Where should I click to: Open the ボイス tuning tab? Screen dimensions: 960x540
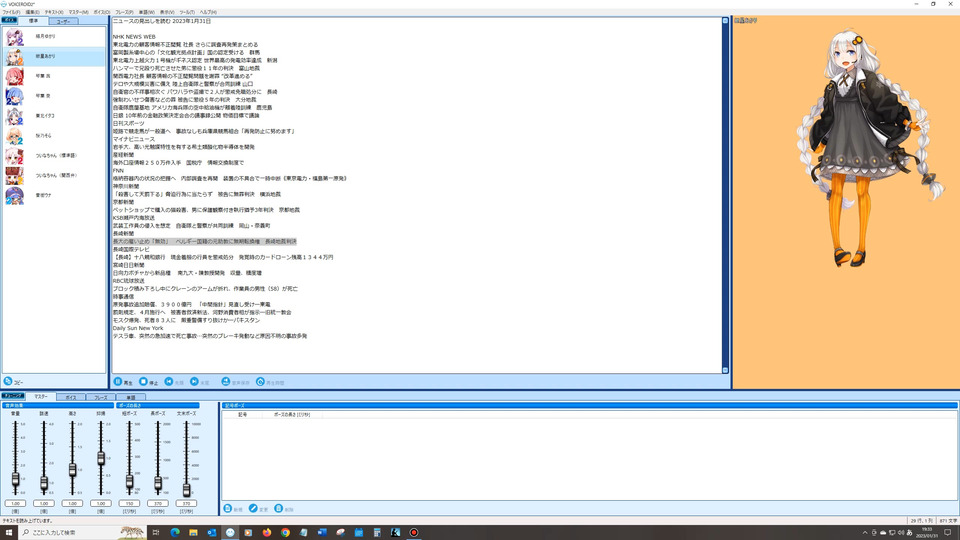pos(71,397)
